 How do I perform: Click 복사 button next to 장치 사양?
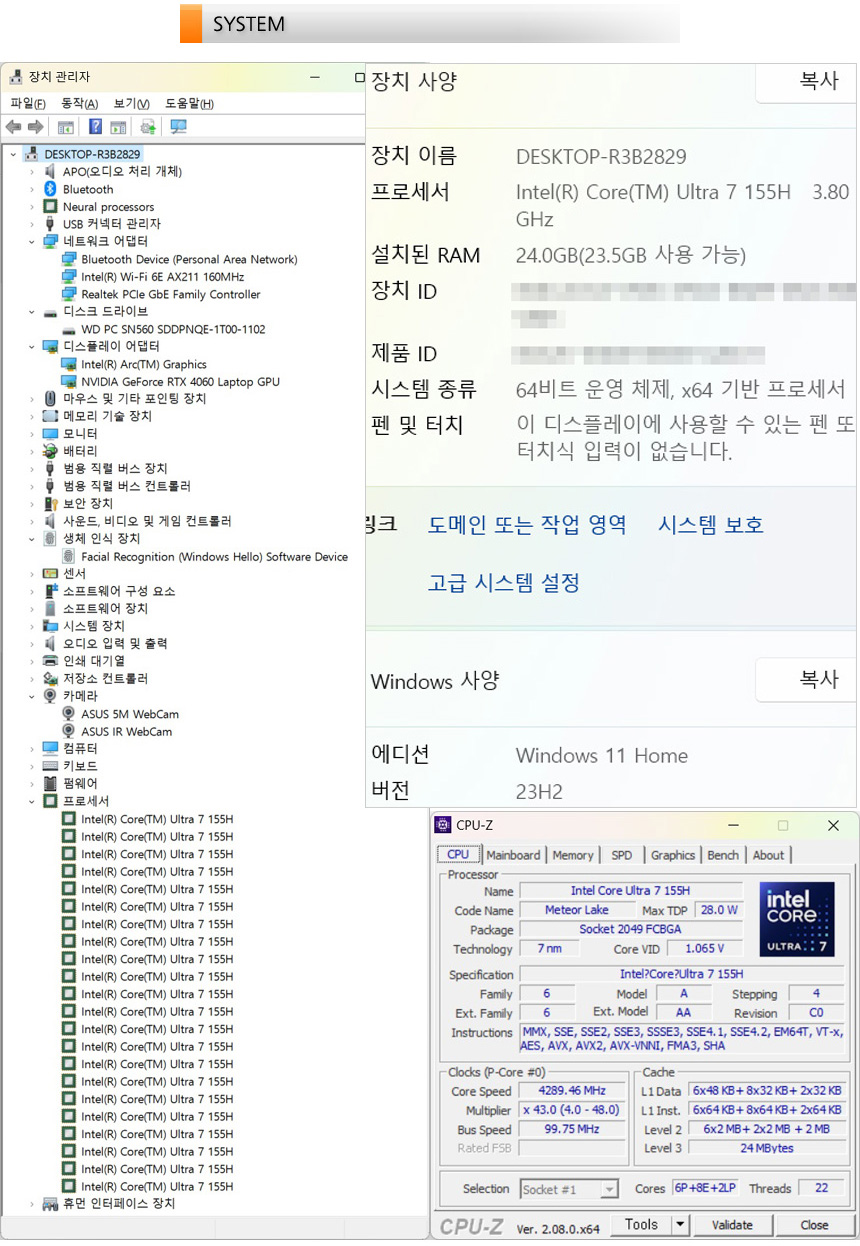point(807,82)
